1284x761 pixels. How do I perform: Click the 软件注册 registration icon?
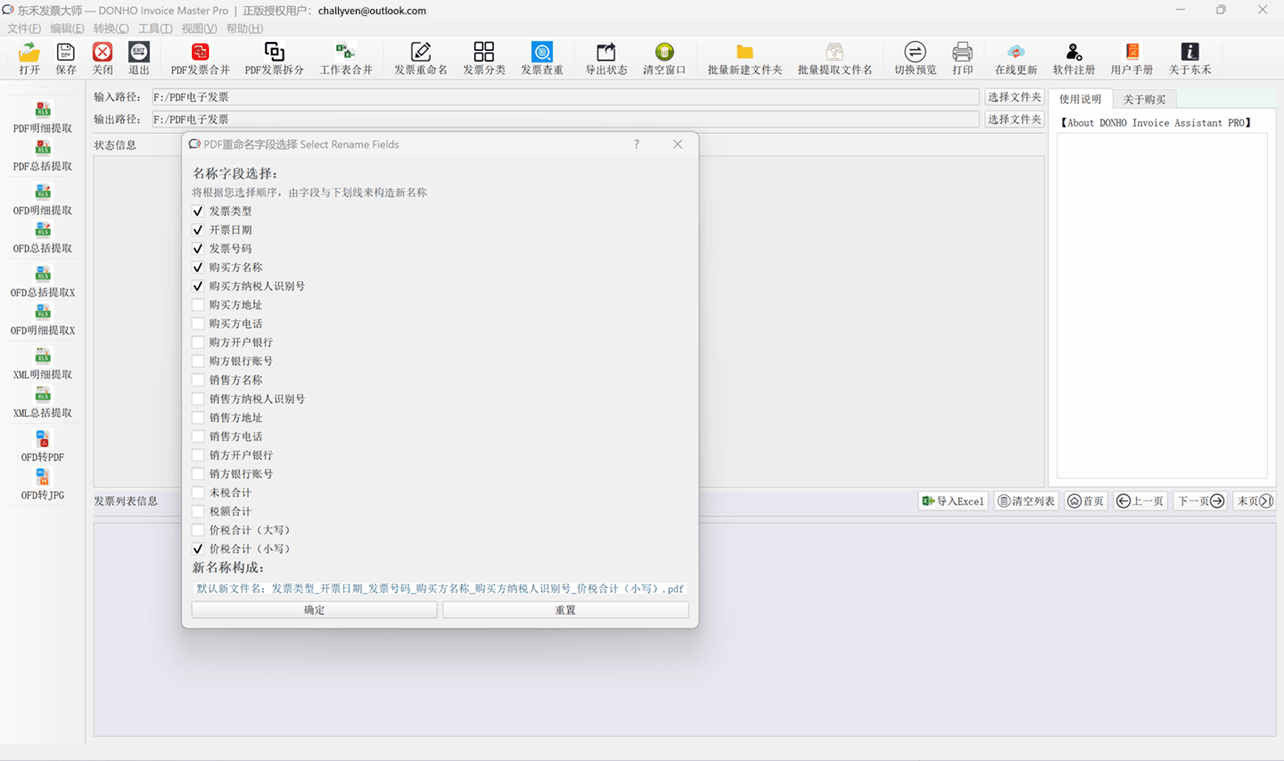1074,59
